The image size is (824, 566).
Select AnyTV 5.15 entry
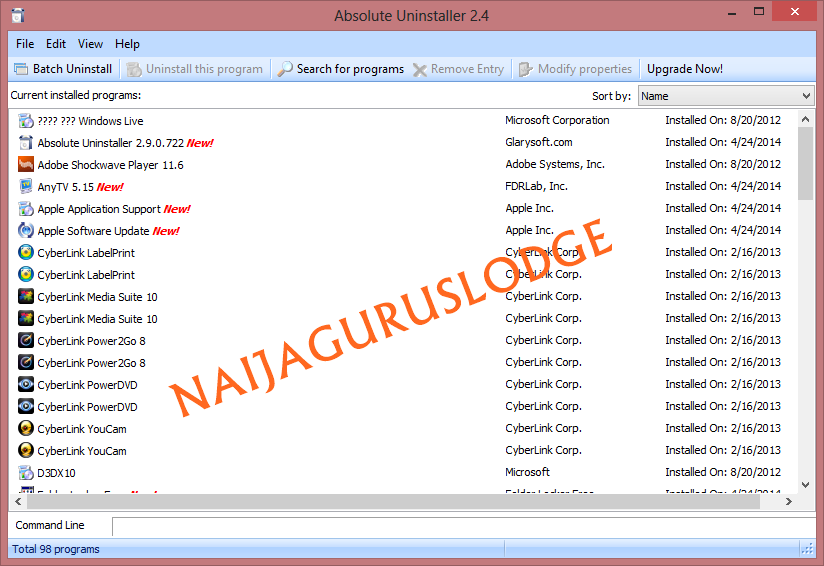(x=403, y=187)
